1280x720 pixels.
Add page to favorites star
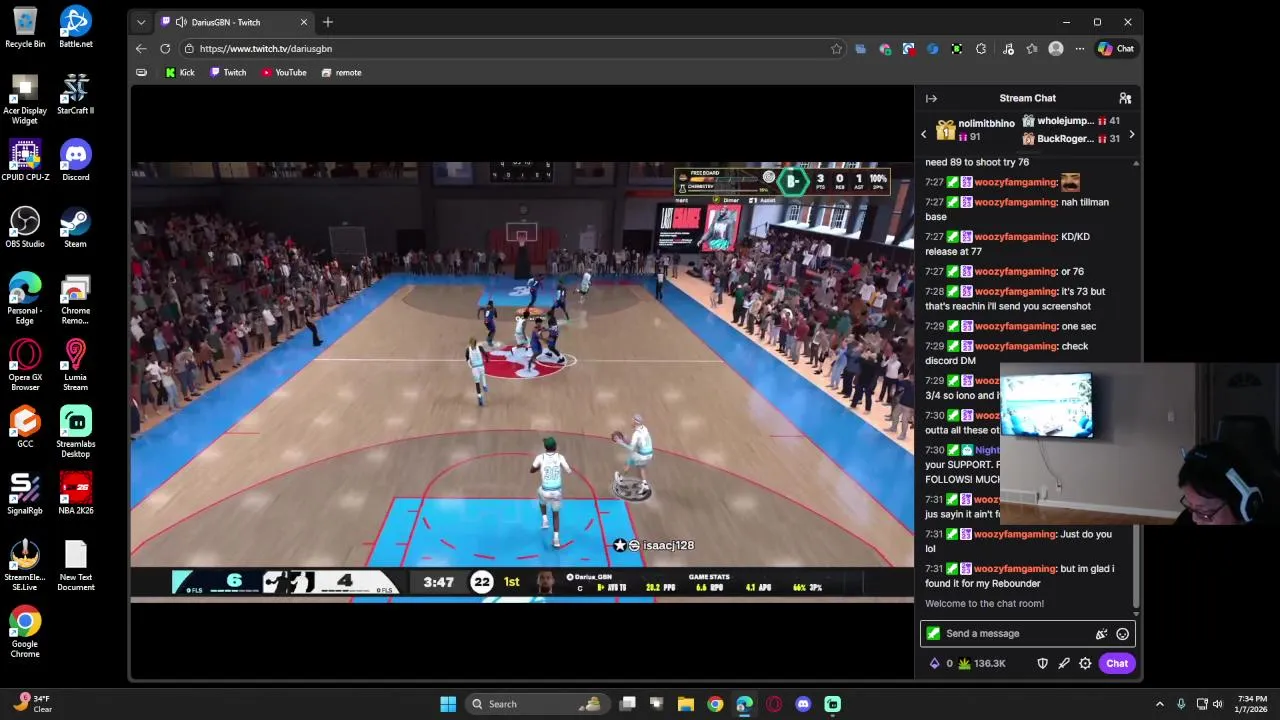point(836,48)
